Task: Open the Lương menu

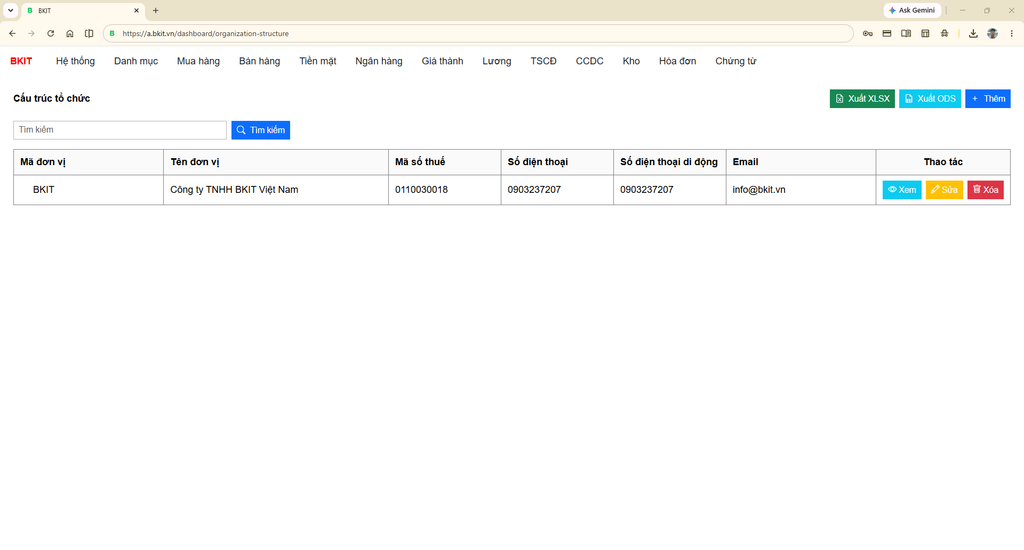Action: click(497, 61)
